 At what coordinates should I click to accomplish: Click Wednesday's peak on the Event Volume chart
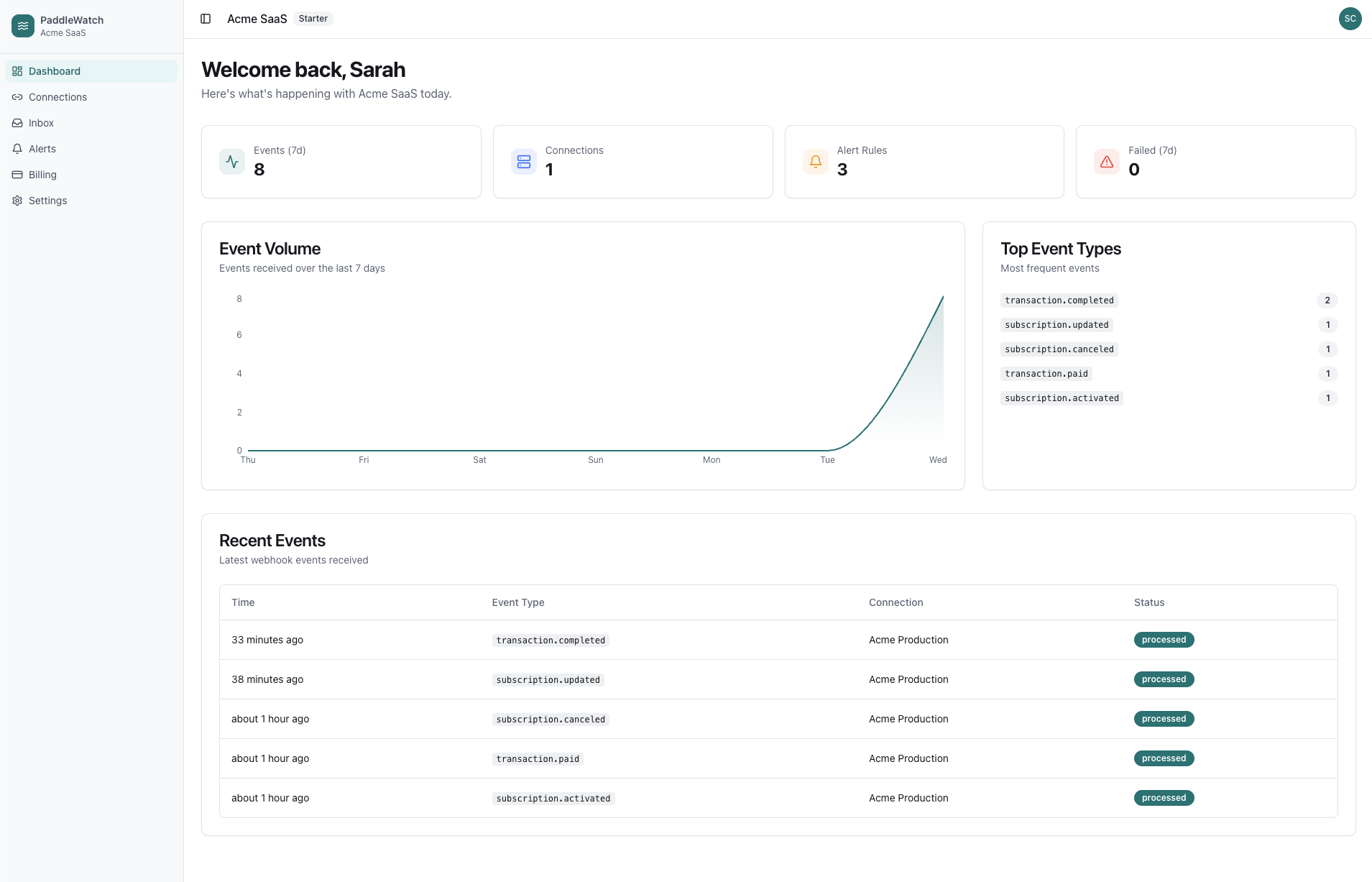click(x=942, y=298)
